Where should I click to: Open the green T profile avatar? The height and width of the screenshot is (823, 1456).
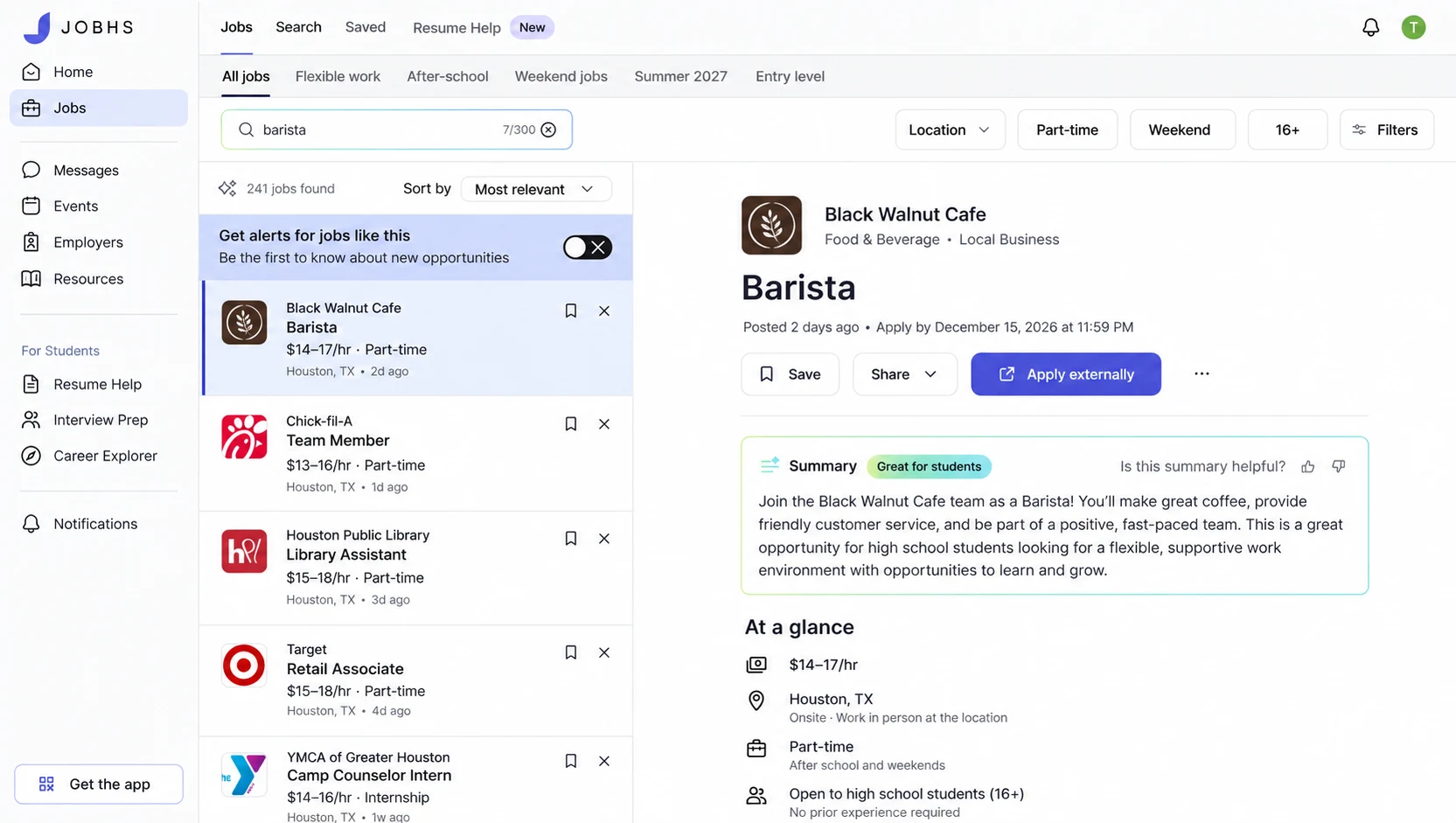click(1413, 27)
